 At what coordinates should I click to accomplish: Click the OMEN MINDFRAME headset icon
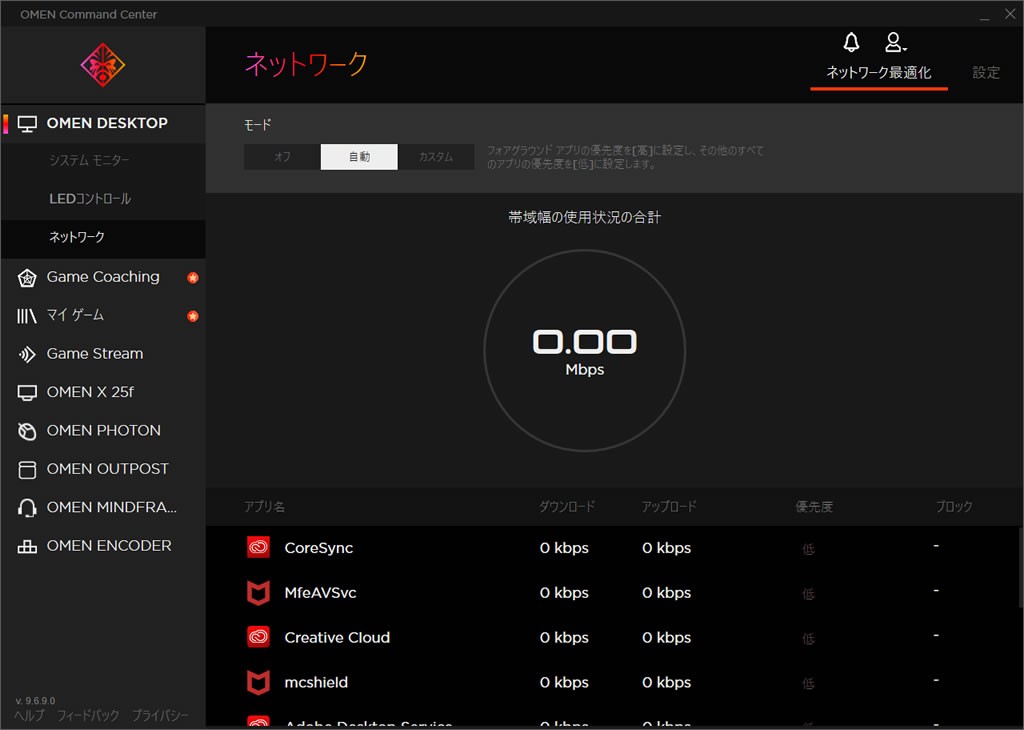coord(27,508)
